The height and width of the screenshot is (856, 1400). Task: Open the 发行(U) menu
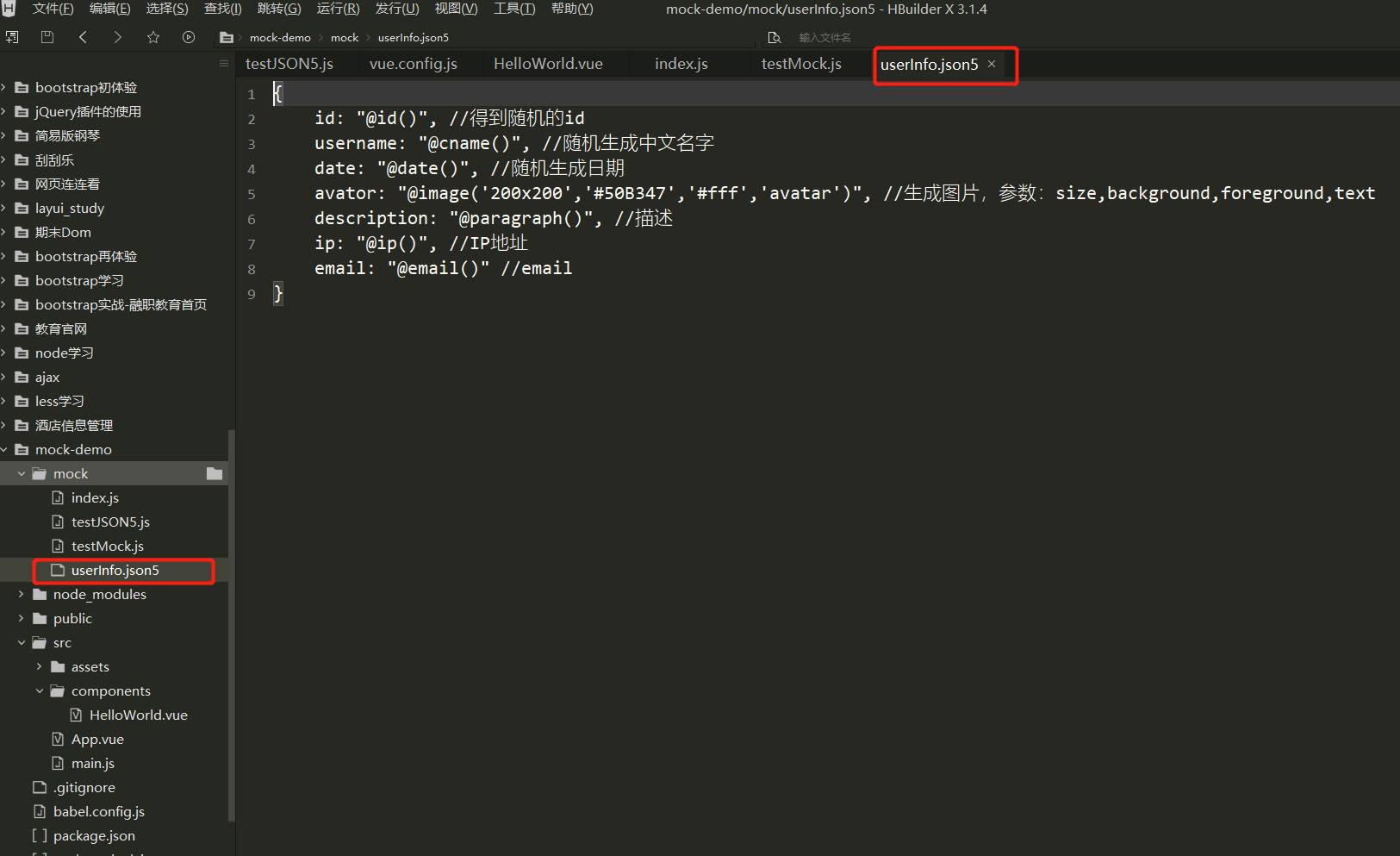click(x=397, y=9)
